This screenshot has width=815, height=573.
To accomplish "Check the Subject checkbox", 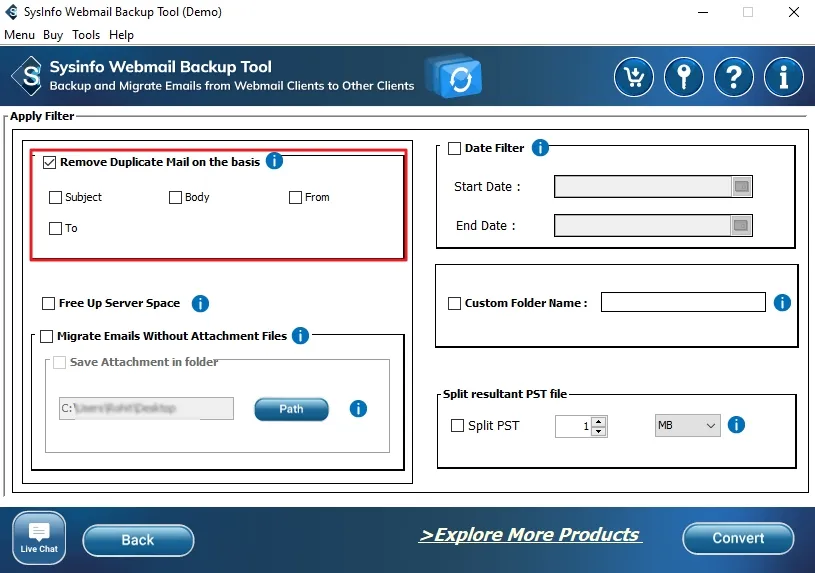I will pyautogui.click(x=55, y=197).
